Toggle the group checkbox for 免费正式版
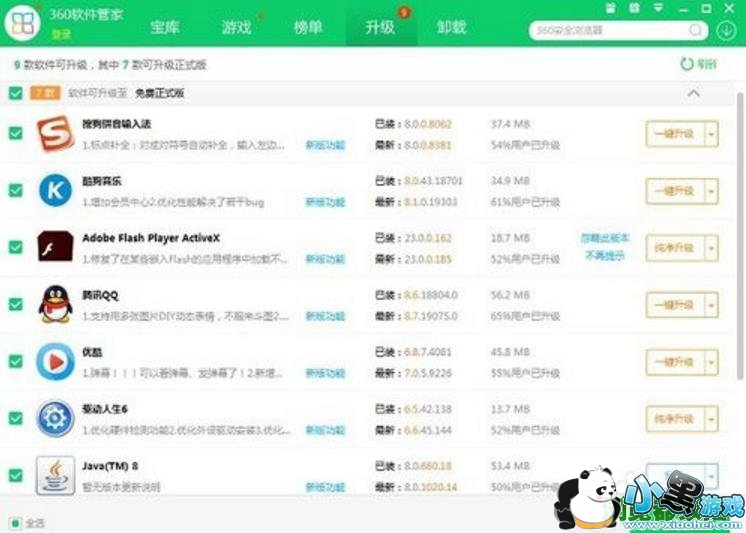Image resolution: width=746 pixels, height=533 pixels. click(x=16, y=93)
